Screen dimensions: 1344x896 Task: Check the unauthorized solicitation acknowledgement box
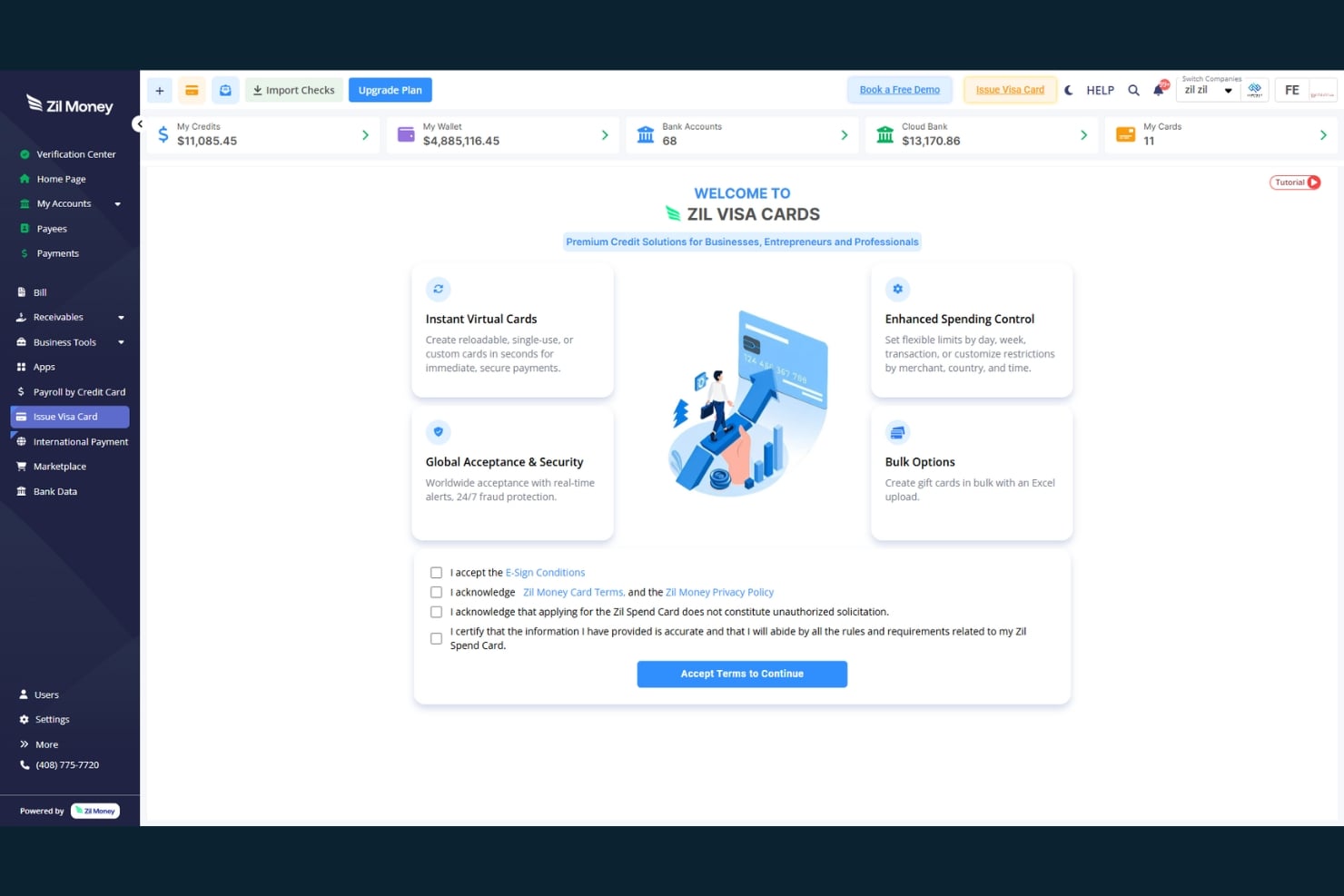(x=436, y=612)
